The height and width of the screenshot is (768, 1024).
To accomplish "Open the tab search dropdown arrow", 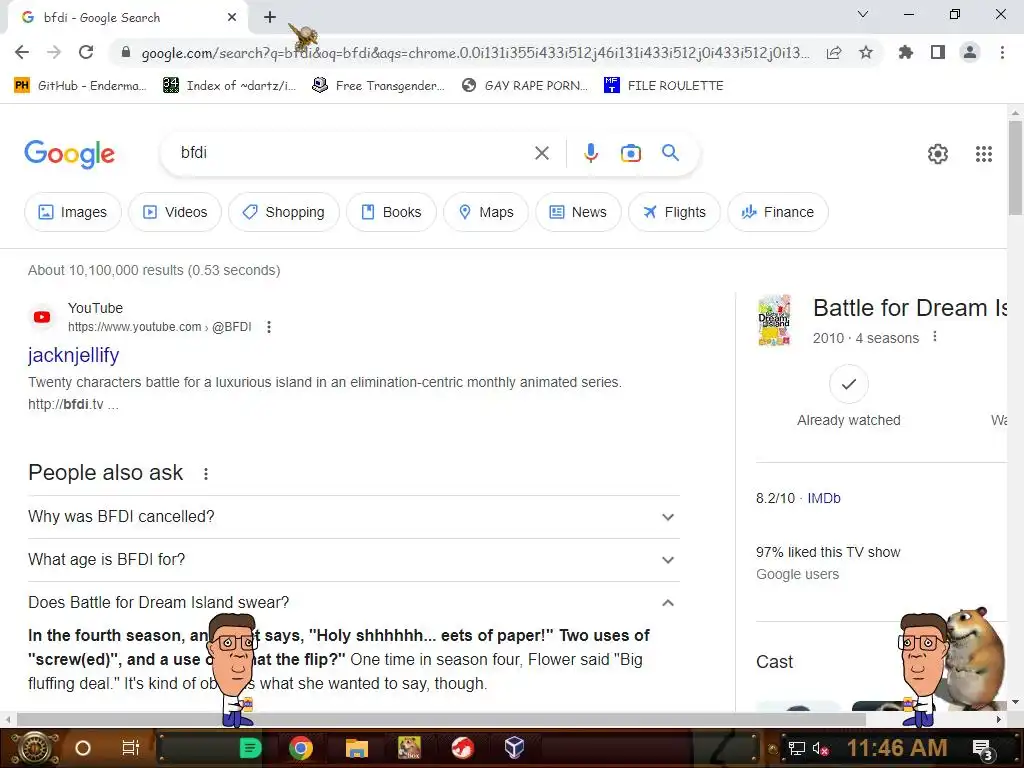I will (x=863, y=14).
